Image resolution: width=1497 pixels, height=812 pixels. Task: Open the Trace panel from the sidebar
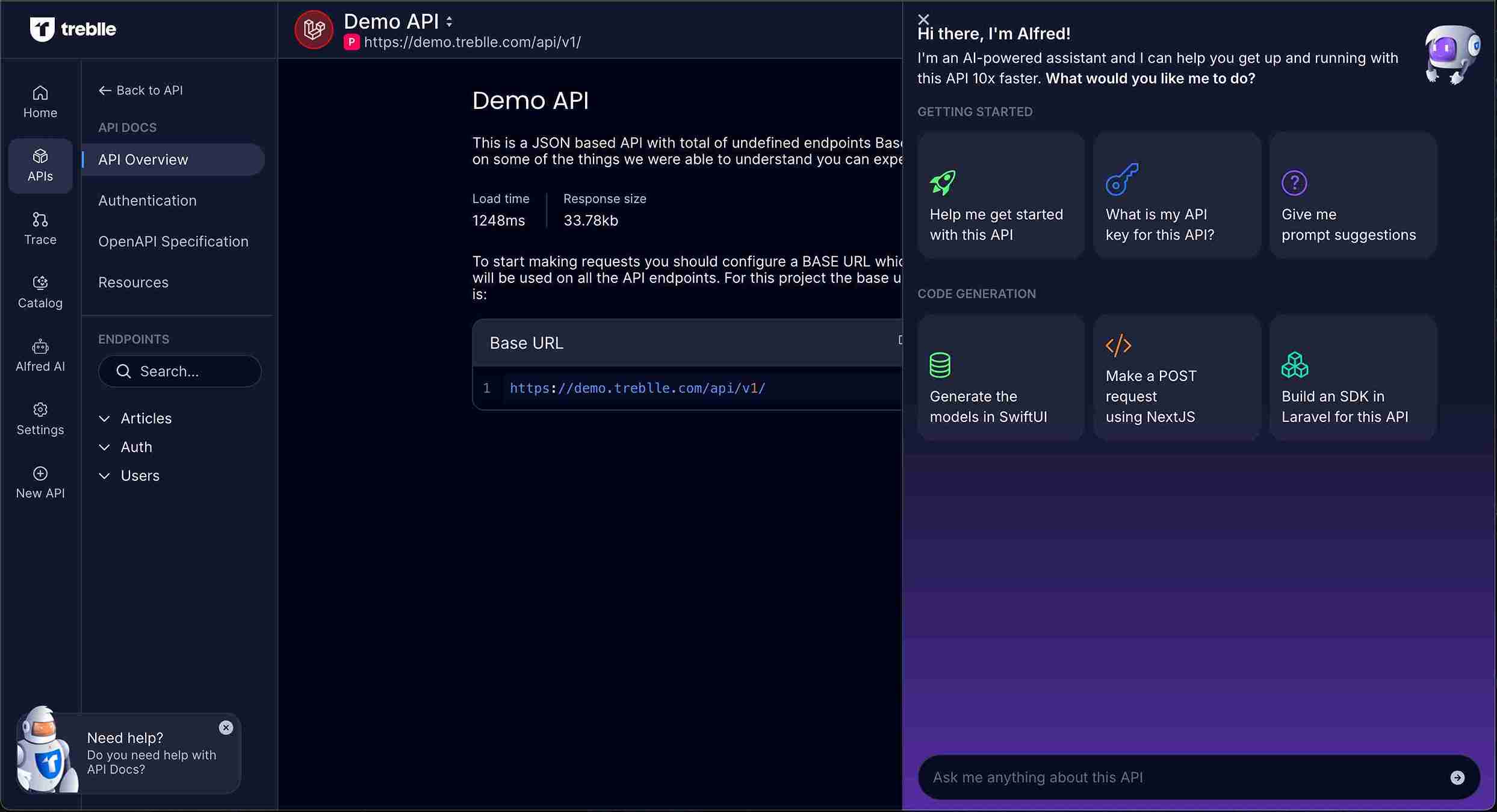[x=39, y=228]
